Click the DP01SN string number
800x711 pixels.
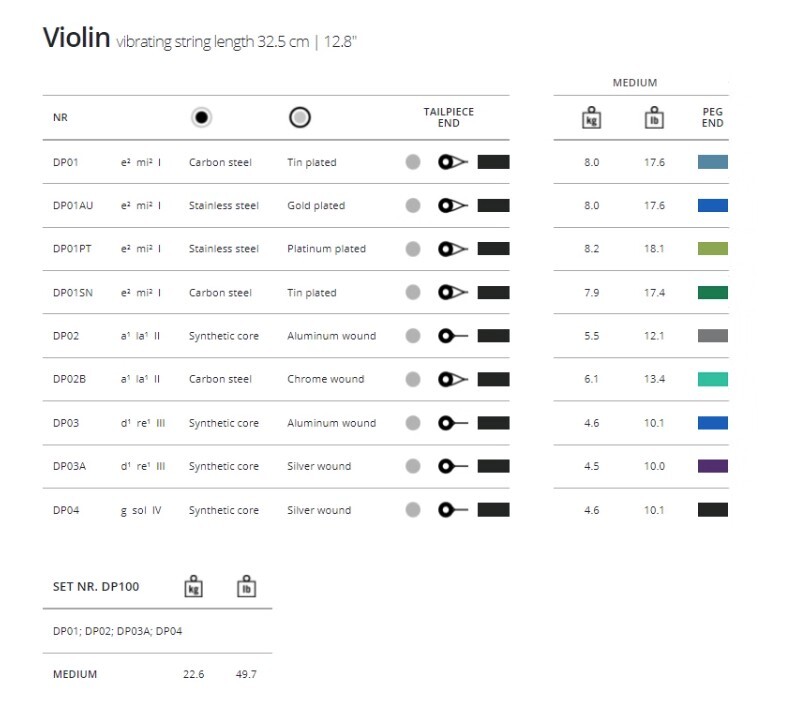(71, 293)
